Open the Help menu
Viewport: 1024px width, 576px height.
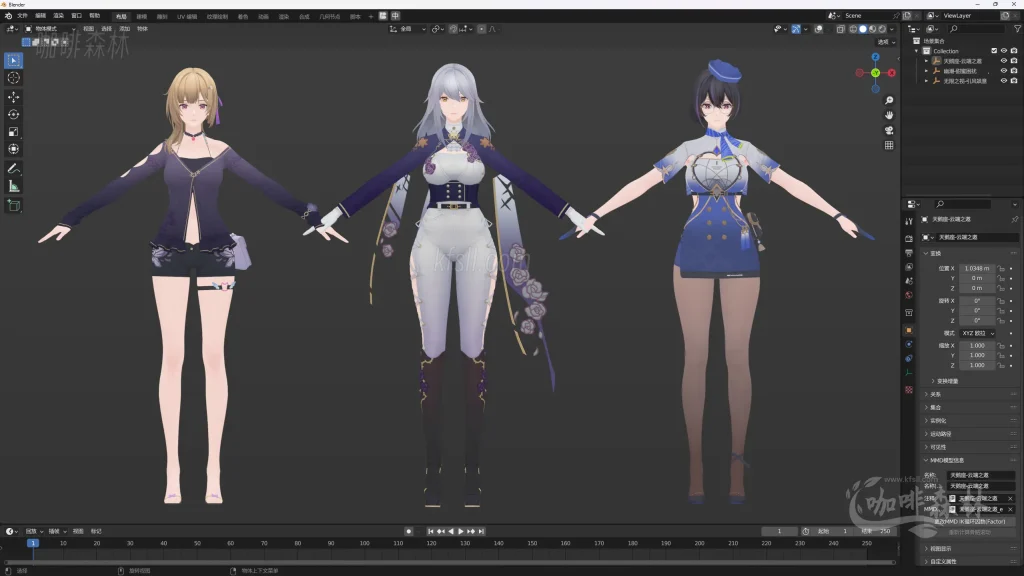pyautogui.click(x=95, y=16)
